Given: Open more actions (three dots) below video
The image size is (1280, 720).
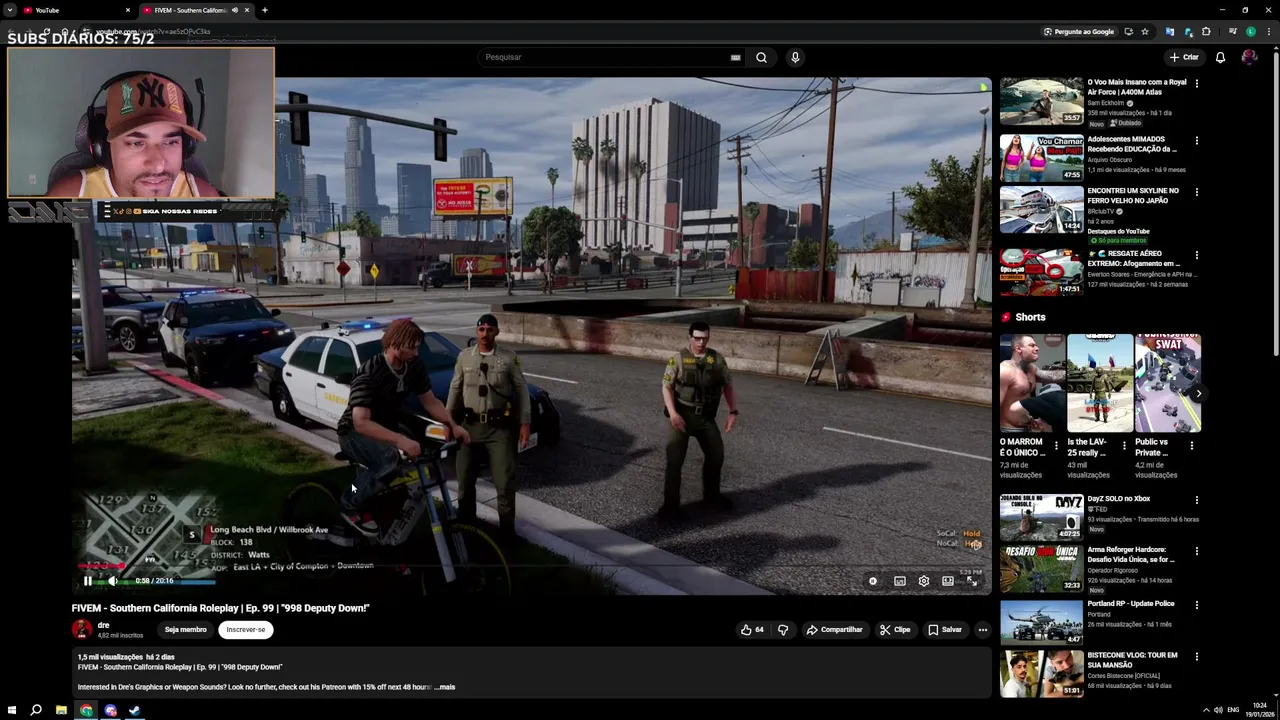Looking at the screenshot, I should (983, 630).
